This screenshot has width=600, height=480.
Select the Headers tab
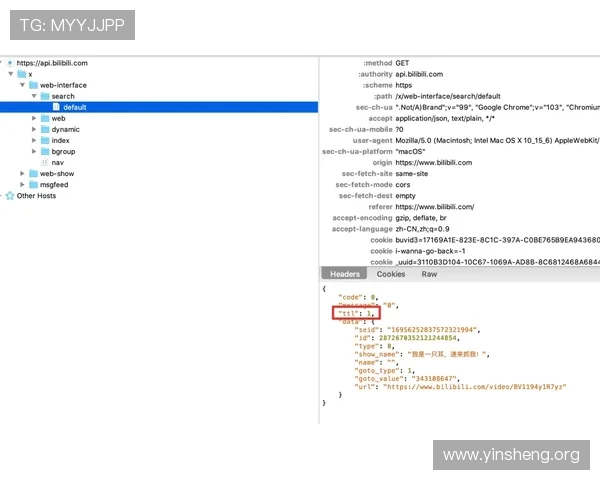[x=345, y=274]
